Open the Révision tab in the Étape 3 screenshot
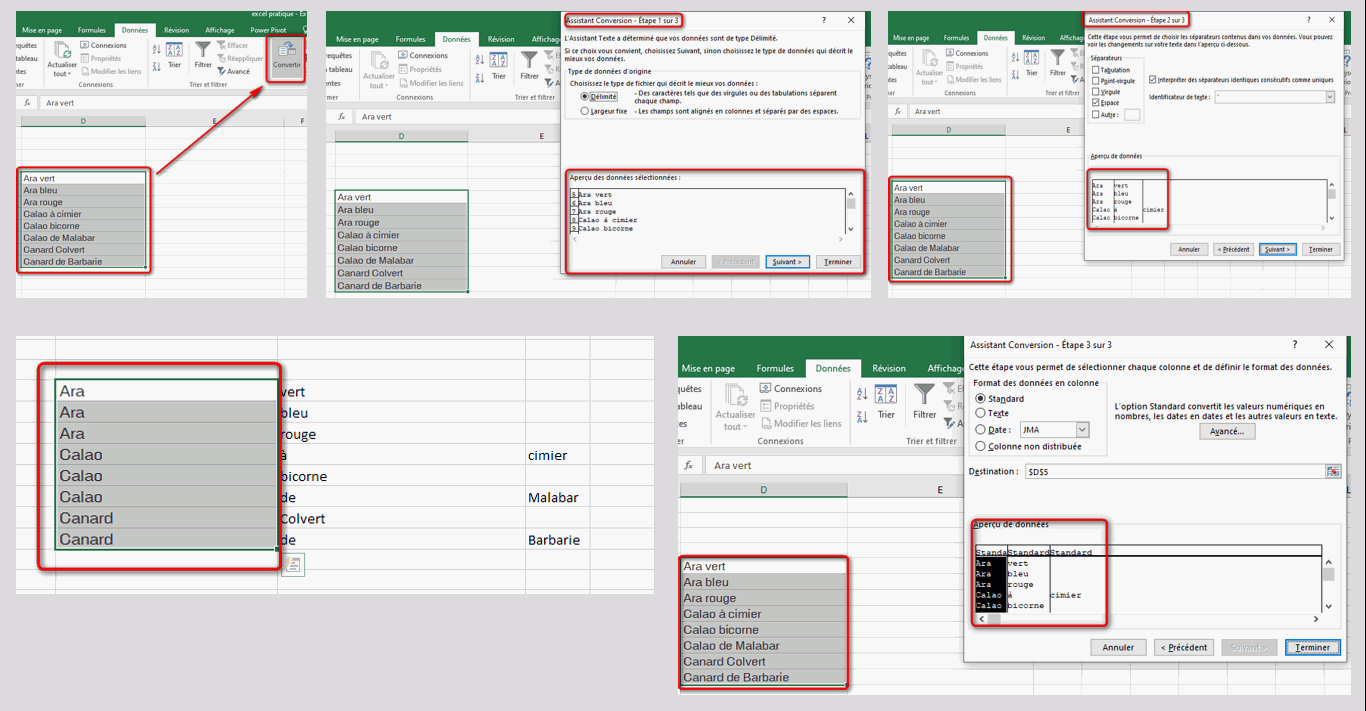1366x711 pixels. point(888,368)
